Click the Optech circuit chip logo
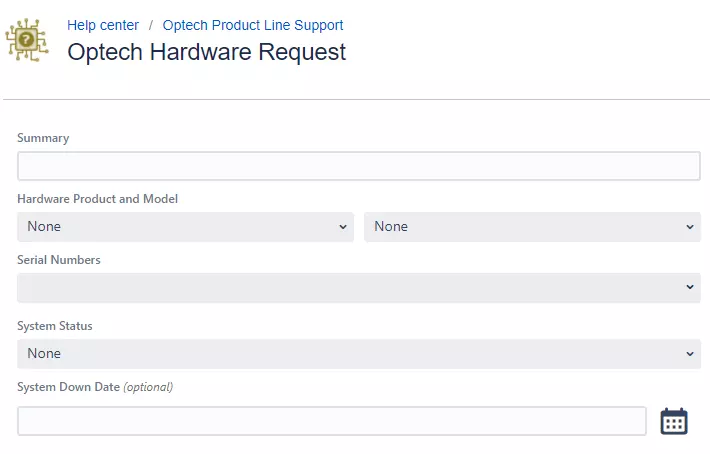710x454 pixels. point(27,40)
